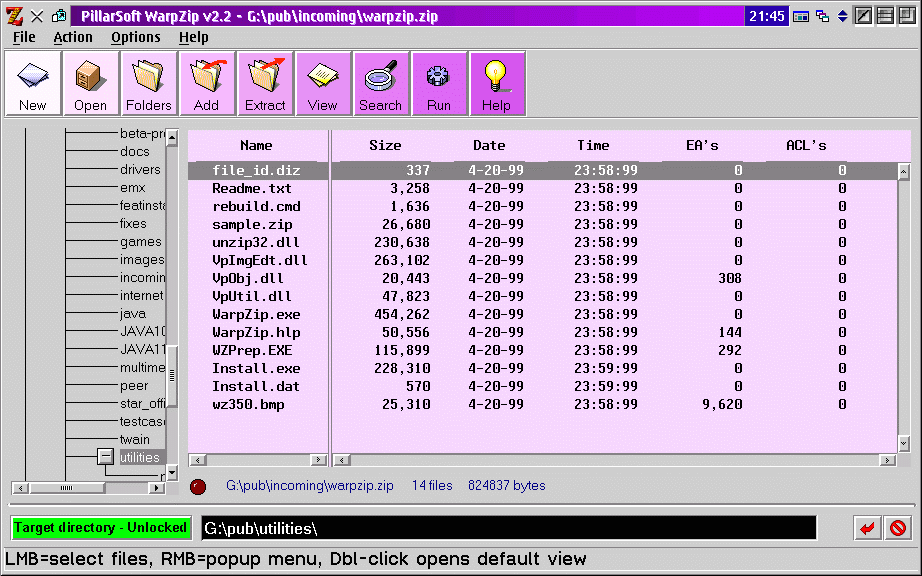Click Name column horizontal scroll right arrow
The height and width of the screenshot is (576, 922).
tap(319, 460)
